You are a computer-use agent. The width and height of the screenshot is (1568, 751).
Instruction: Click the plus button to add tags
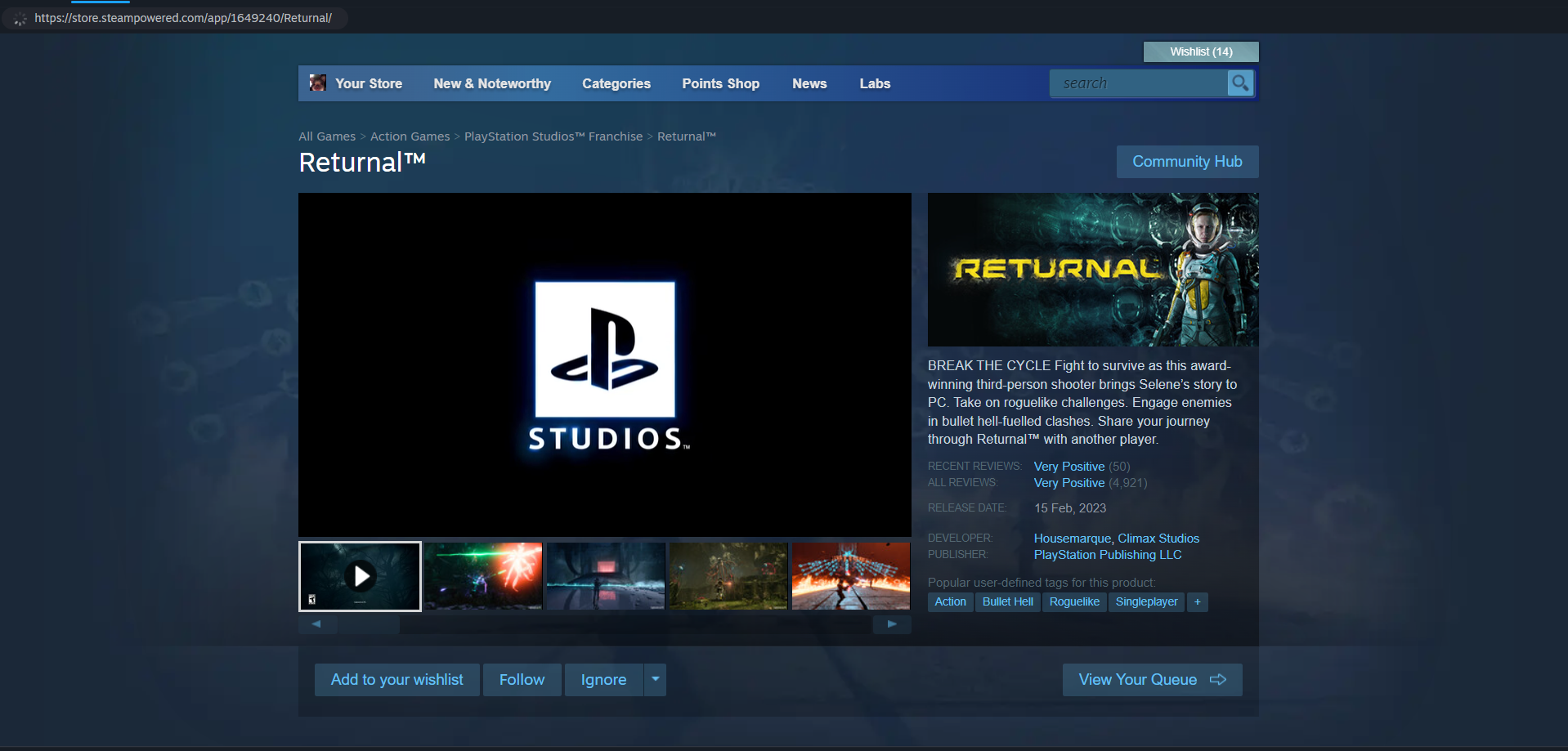click(1197, 601)
